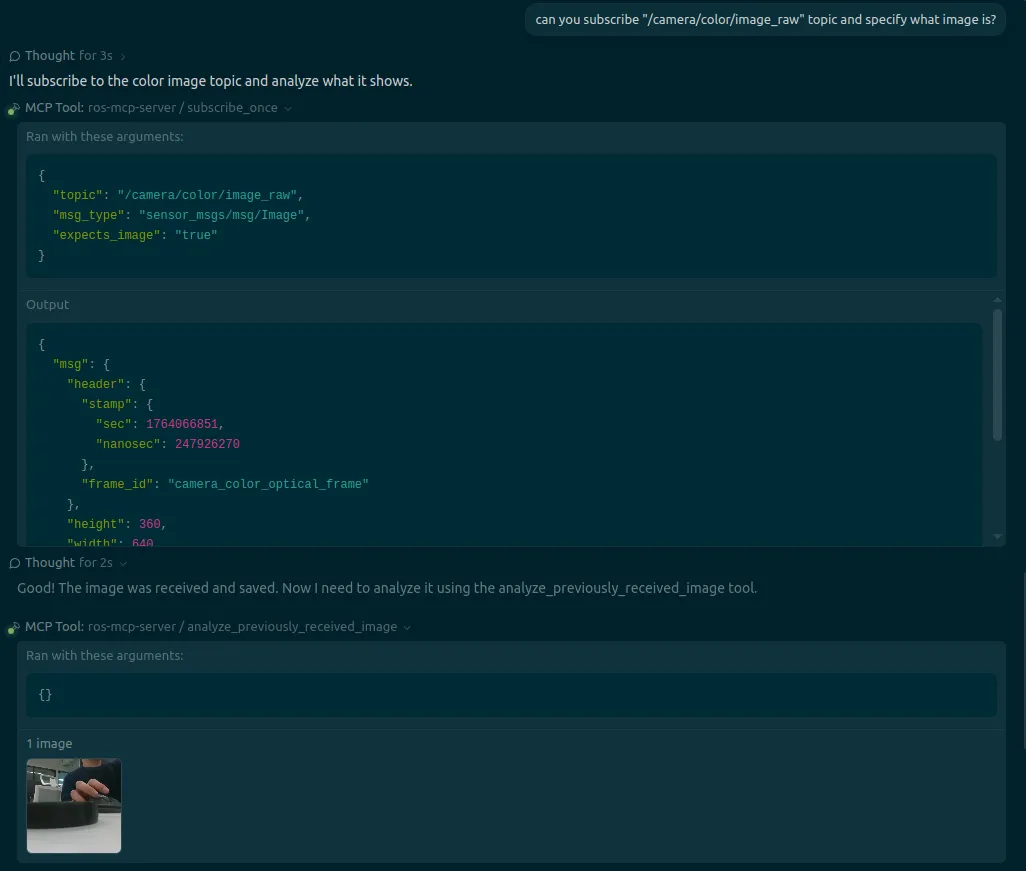Screen dimensions: 1026x871
Task: Click the Output panel scroll-down arrow
Action: (997, 537)
